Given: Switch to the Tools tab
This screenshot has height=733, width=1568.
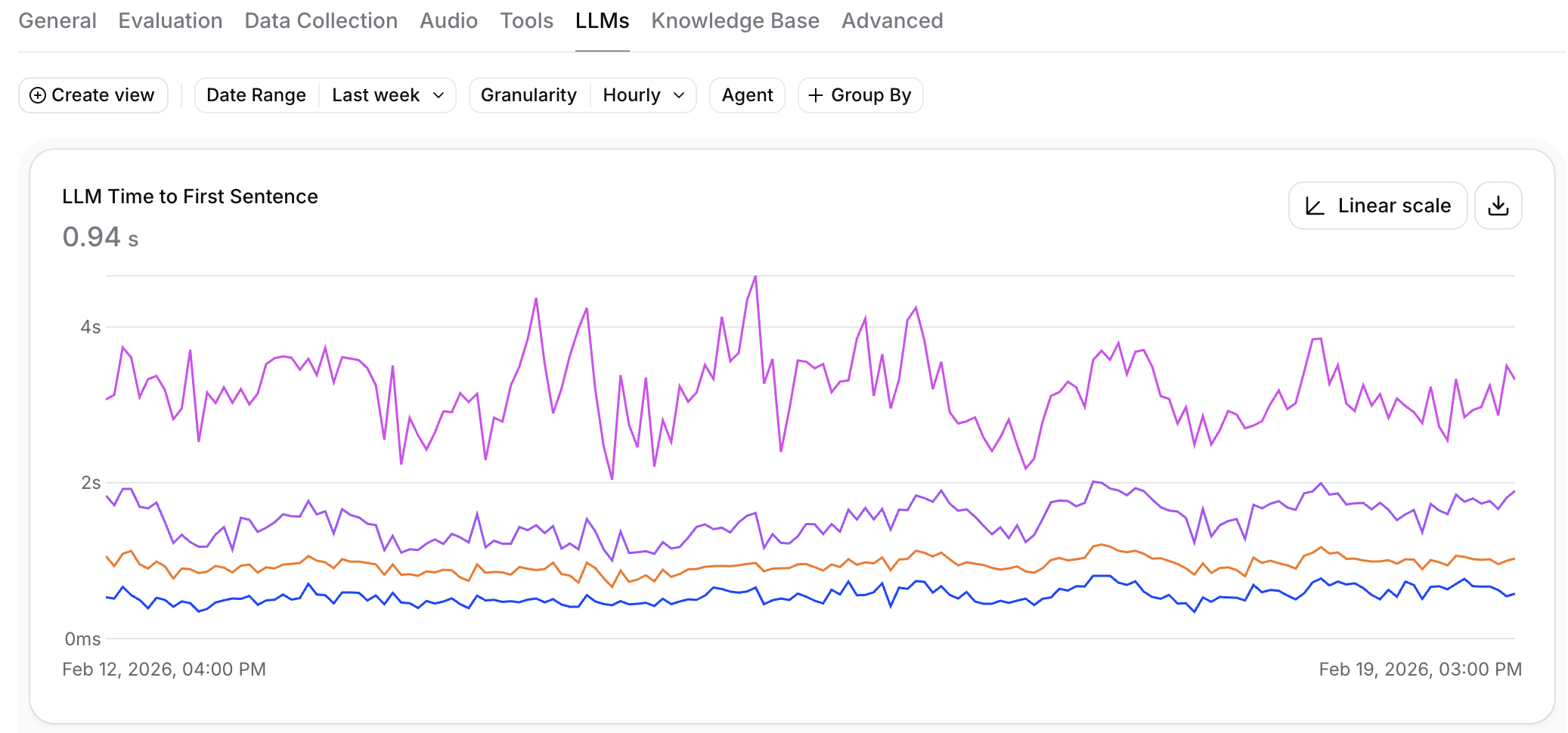Looking at the screenshot, I should [526, 20].
